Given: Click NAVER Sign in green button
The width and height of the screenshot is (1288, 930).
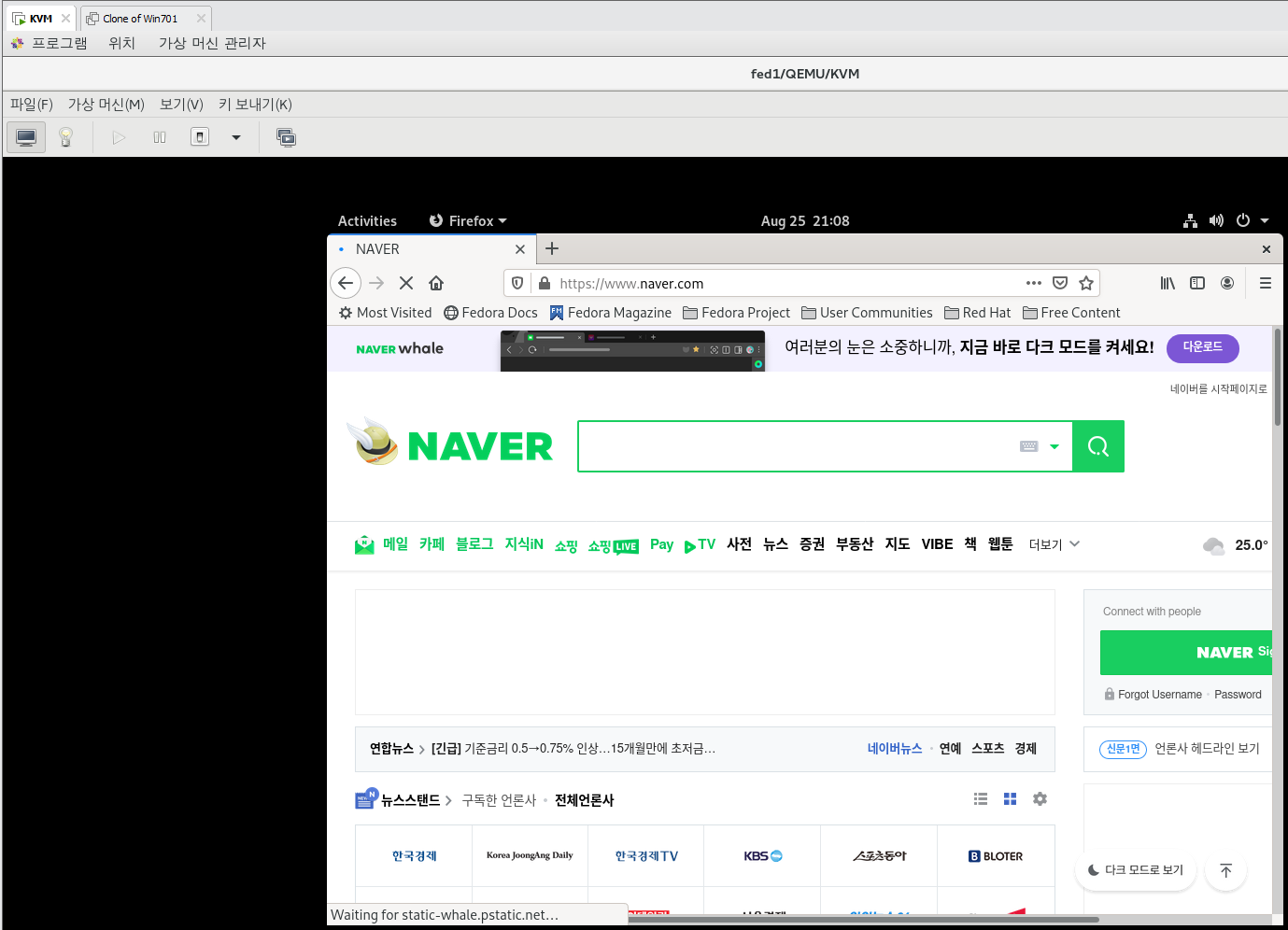Looking at the screenshot, I should point(1186,653).
